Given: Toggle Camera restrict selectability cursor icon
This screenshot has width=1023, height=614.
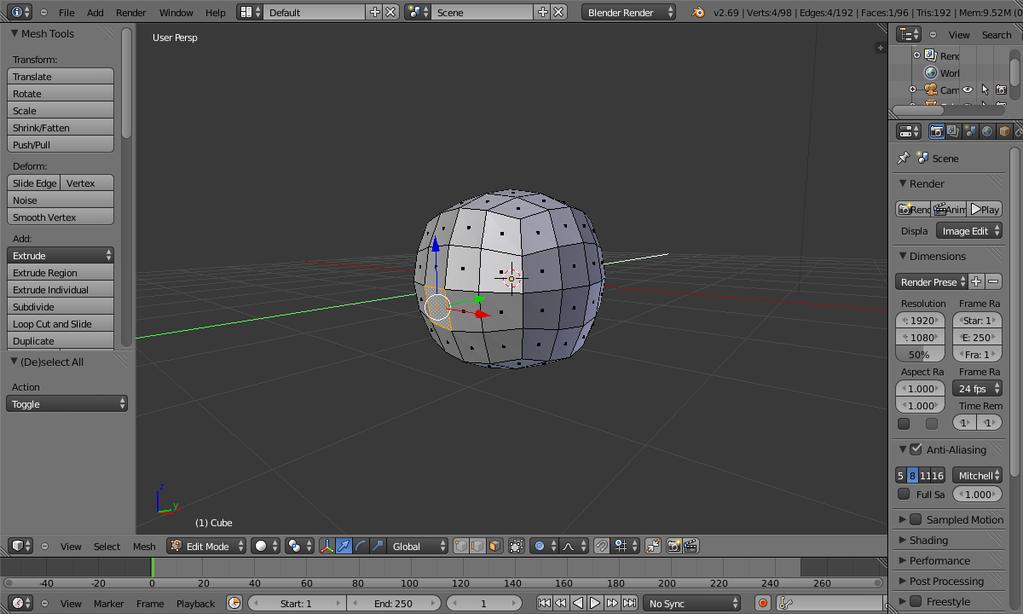Looking at the screenshot, I should pos(985,89).
